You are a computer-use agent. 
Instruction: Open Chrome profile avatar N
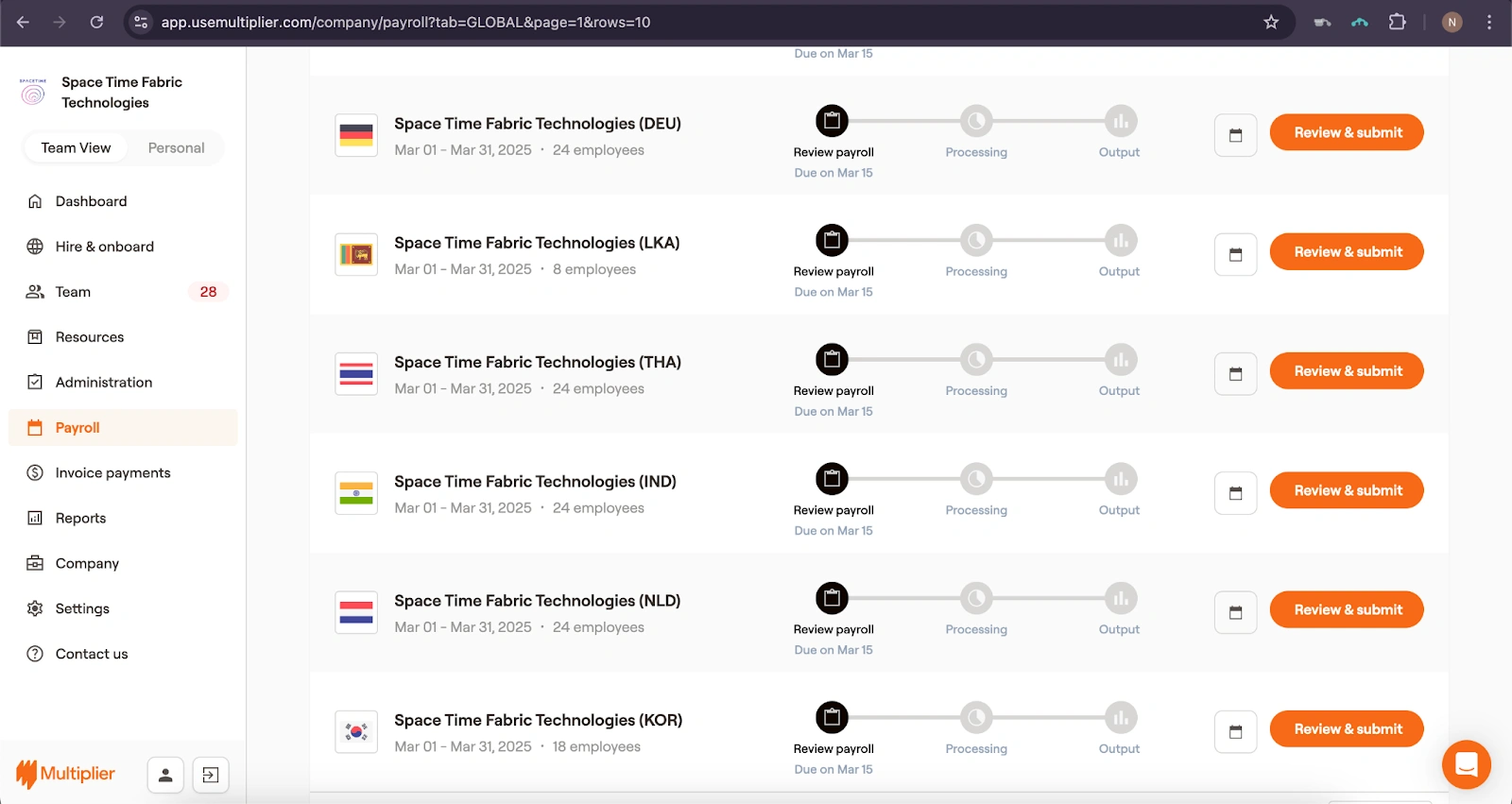click(1452, 22)
